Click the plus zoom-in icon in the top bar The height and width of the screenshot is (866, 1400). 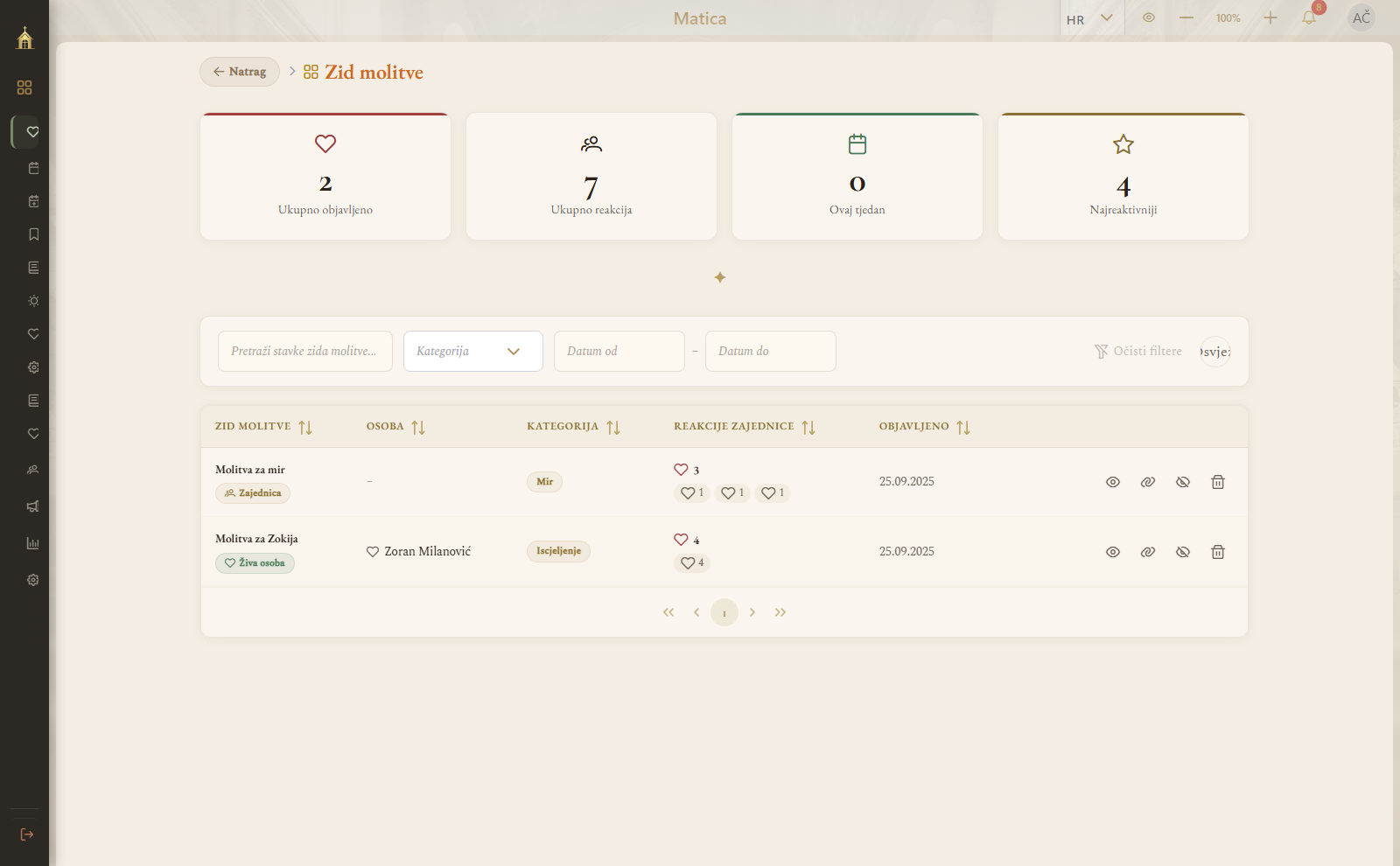(1270, 18)
